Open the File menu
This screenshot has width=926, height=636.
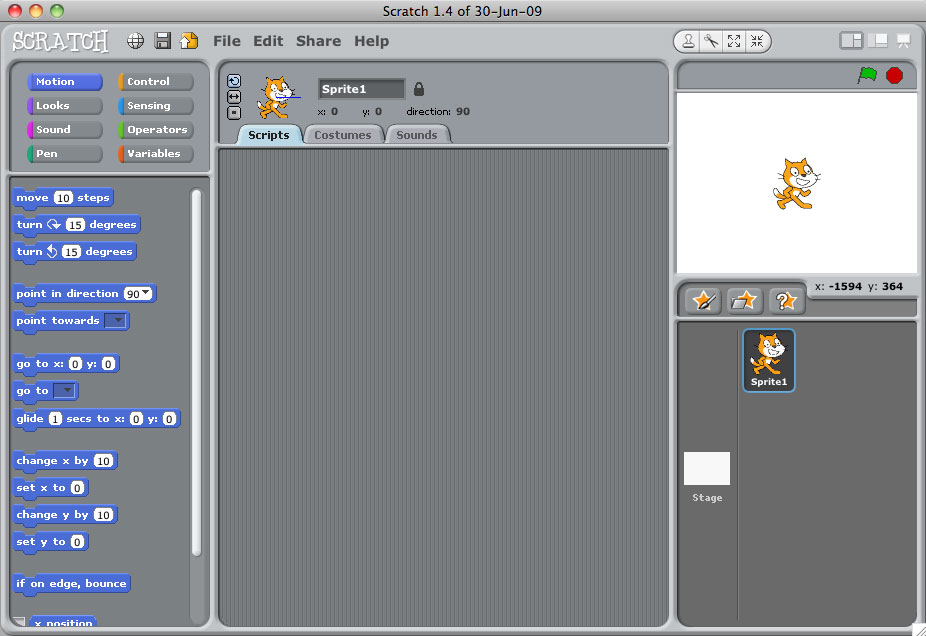point(227,41)
